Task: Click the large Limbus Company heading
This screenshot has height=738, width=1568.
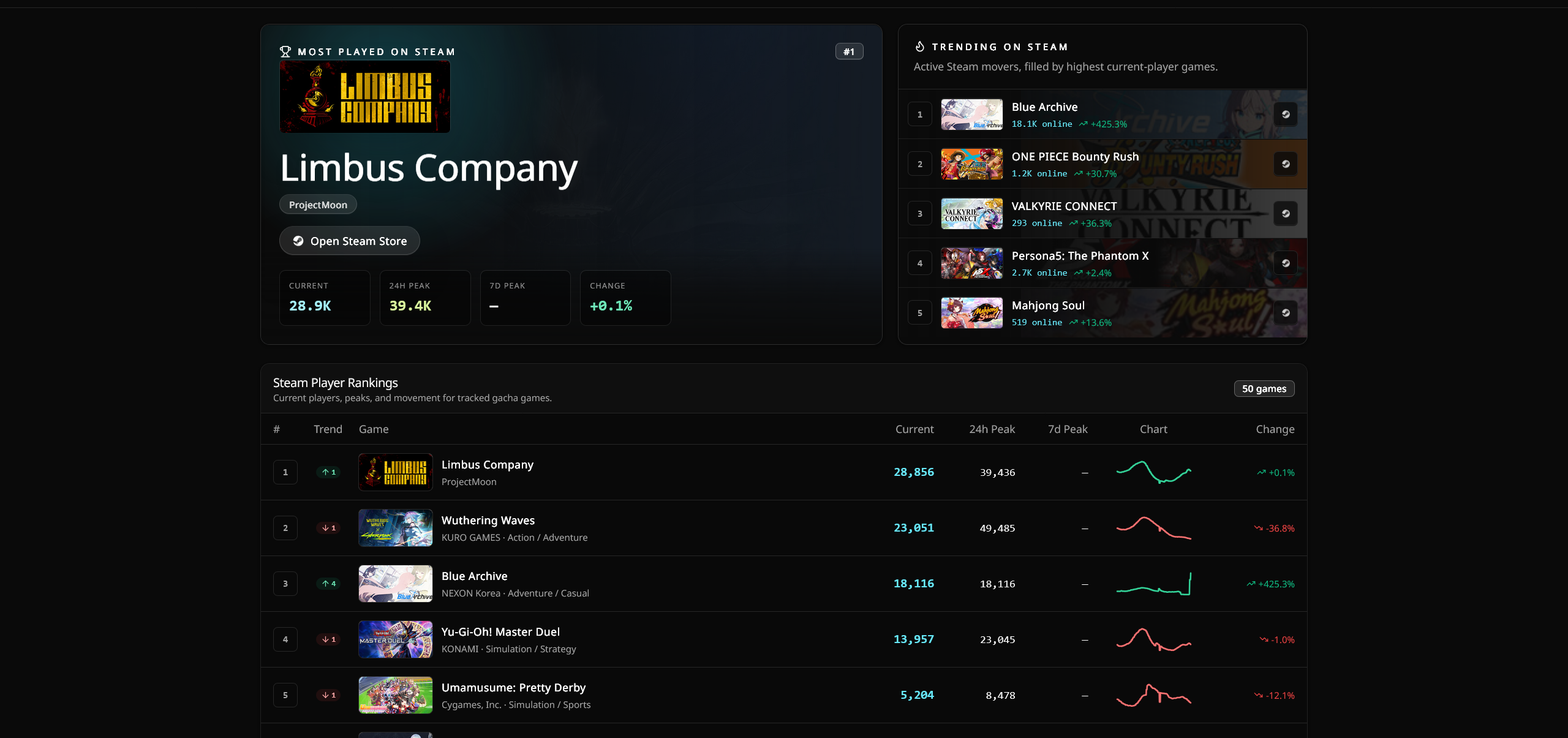Action: [429, 168]
